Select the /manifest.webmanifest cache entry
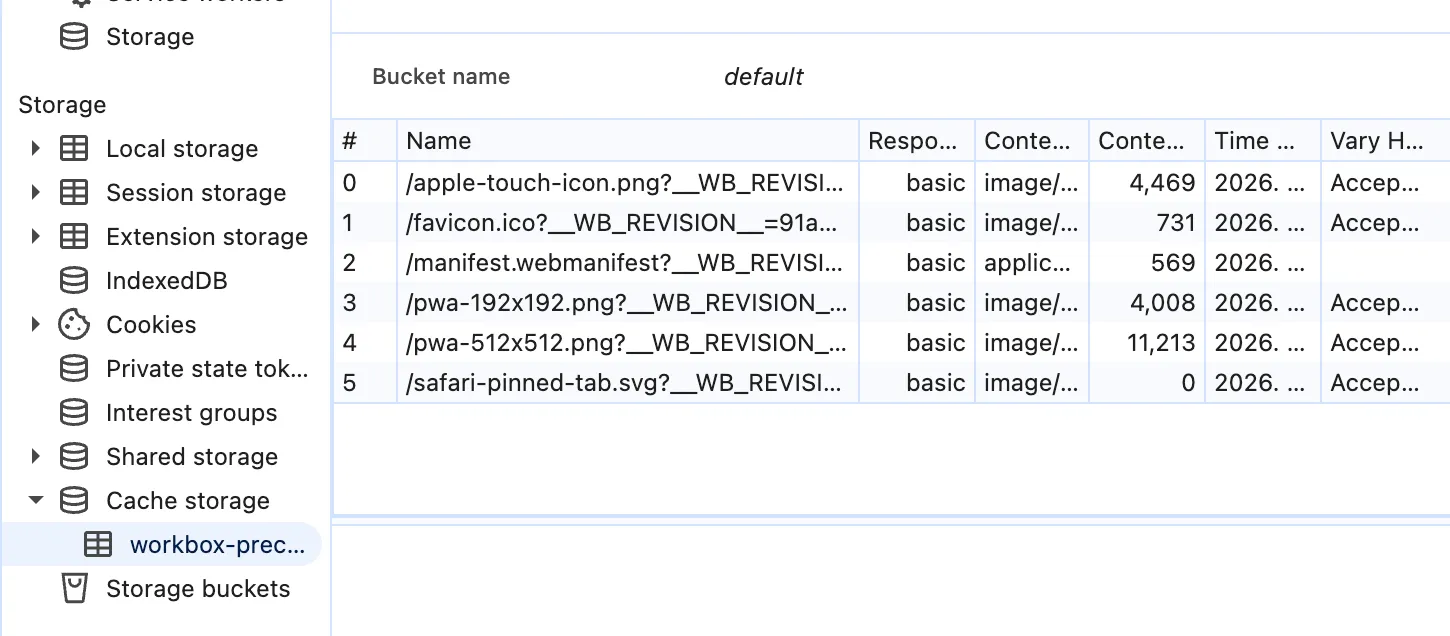The image size is (1450, 636). tap(892, 263)
